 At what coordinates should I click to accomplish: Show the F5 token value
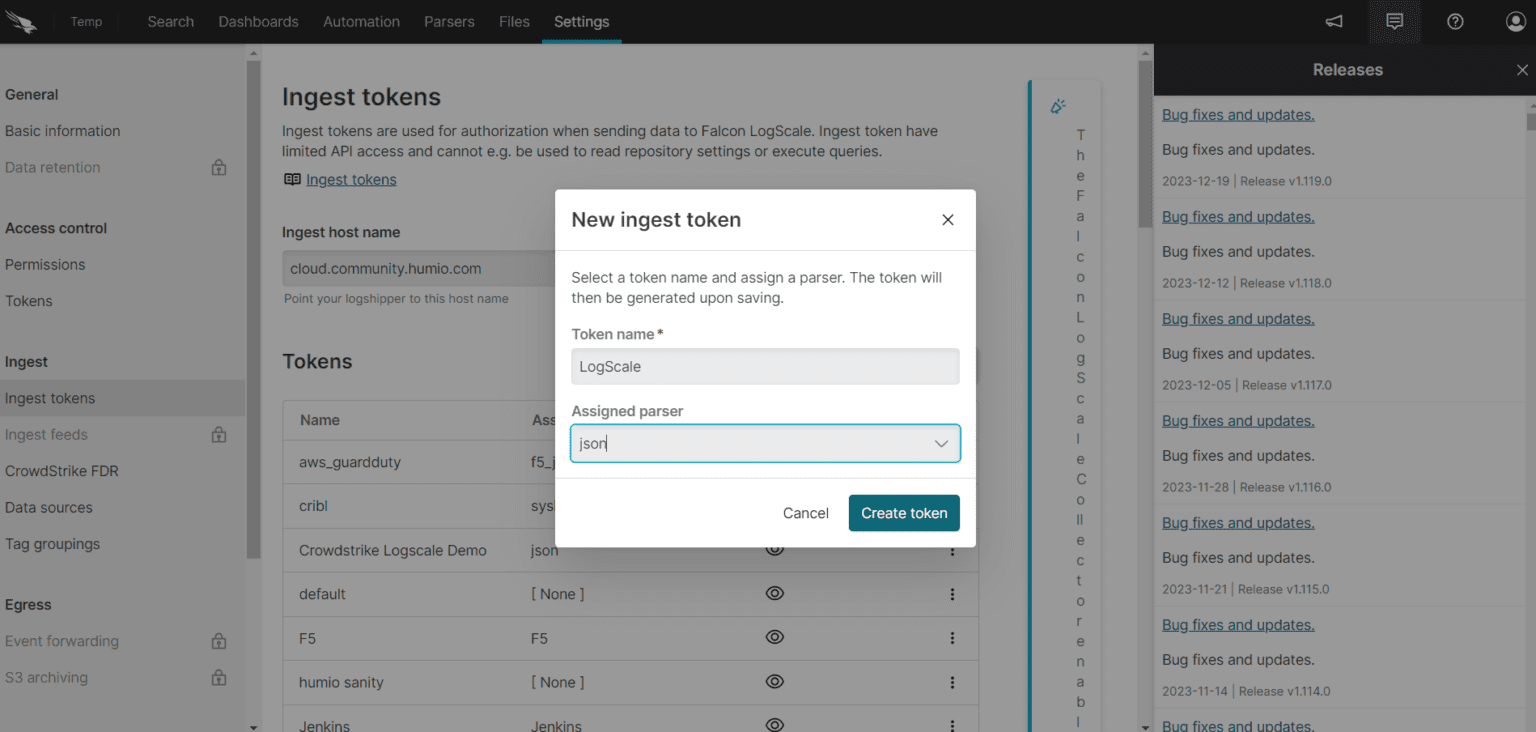[x=775, y=638]
